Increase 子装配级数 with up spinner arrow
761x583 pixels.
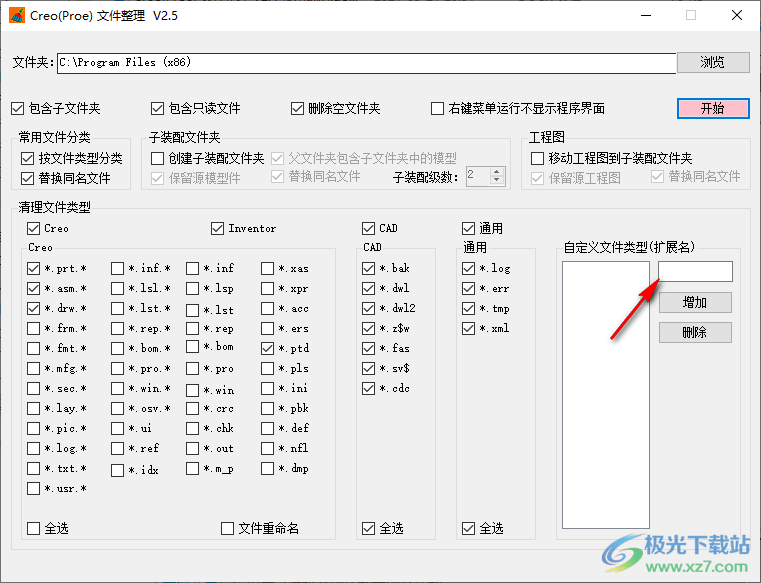(x=496, y=172)
